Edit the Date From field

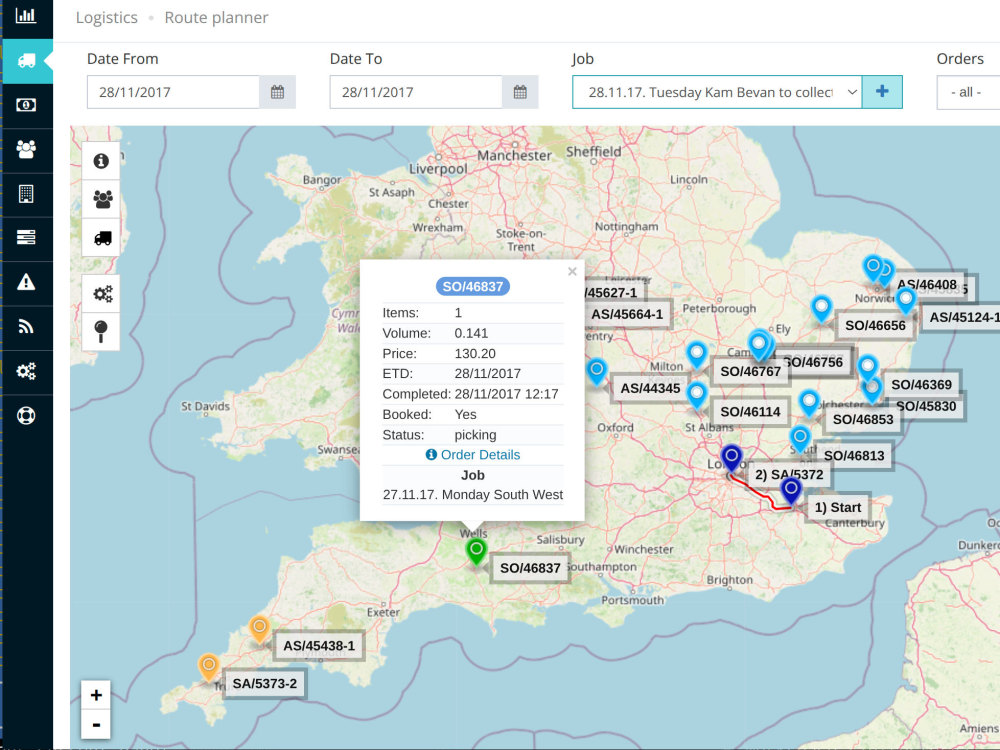[x=173, y=92]
